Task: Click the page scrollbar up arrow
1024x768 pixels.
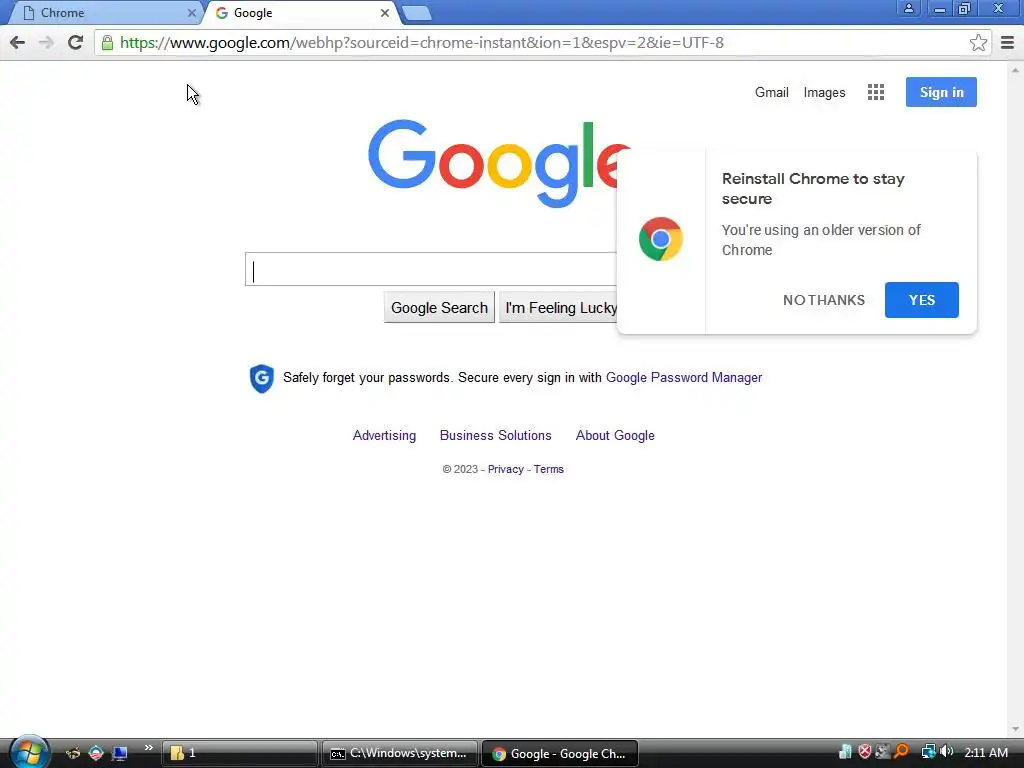Action: coord(1015,70)
